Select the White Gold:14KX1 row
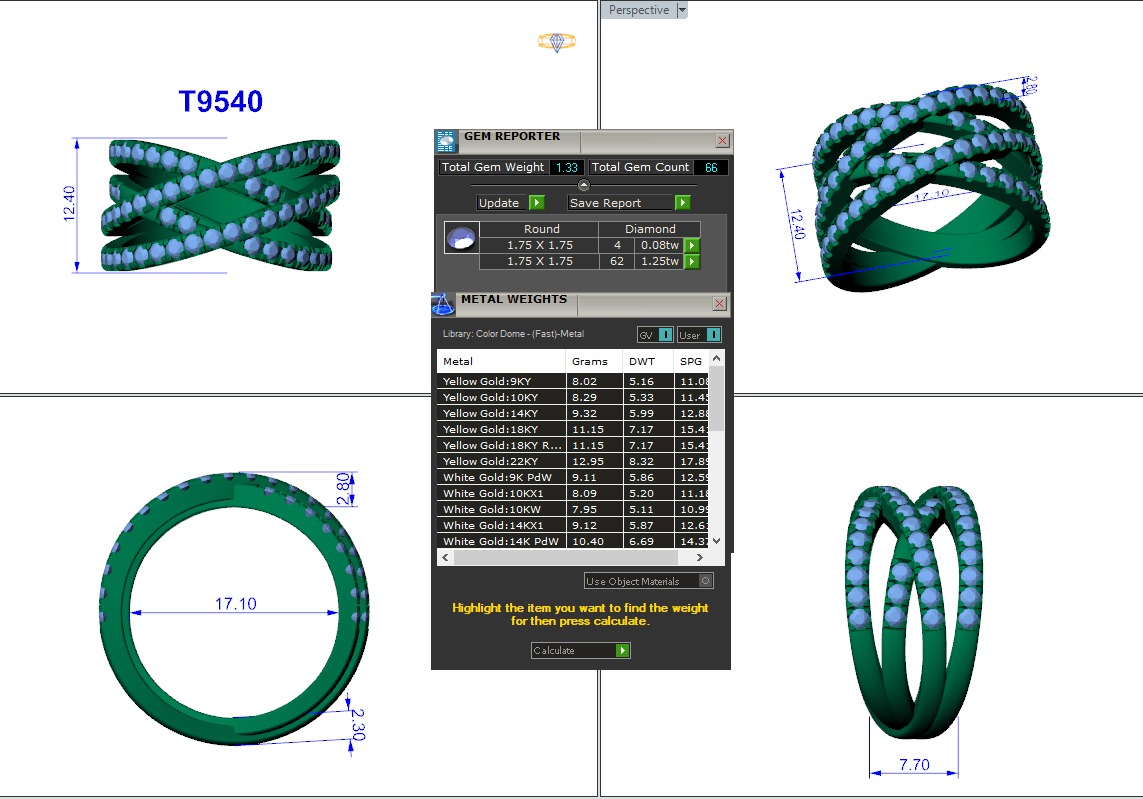The image size is (1143, 799). point(573,526)
